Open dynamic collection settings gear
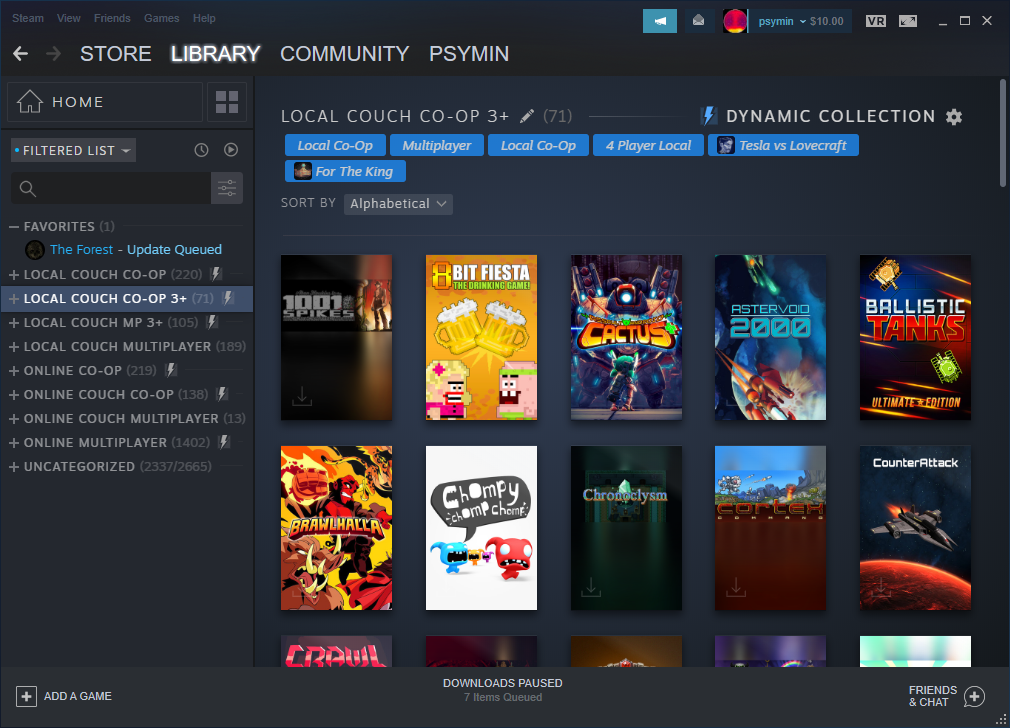Viewport: 1010px width, 728px height. coord(954,117)
